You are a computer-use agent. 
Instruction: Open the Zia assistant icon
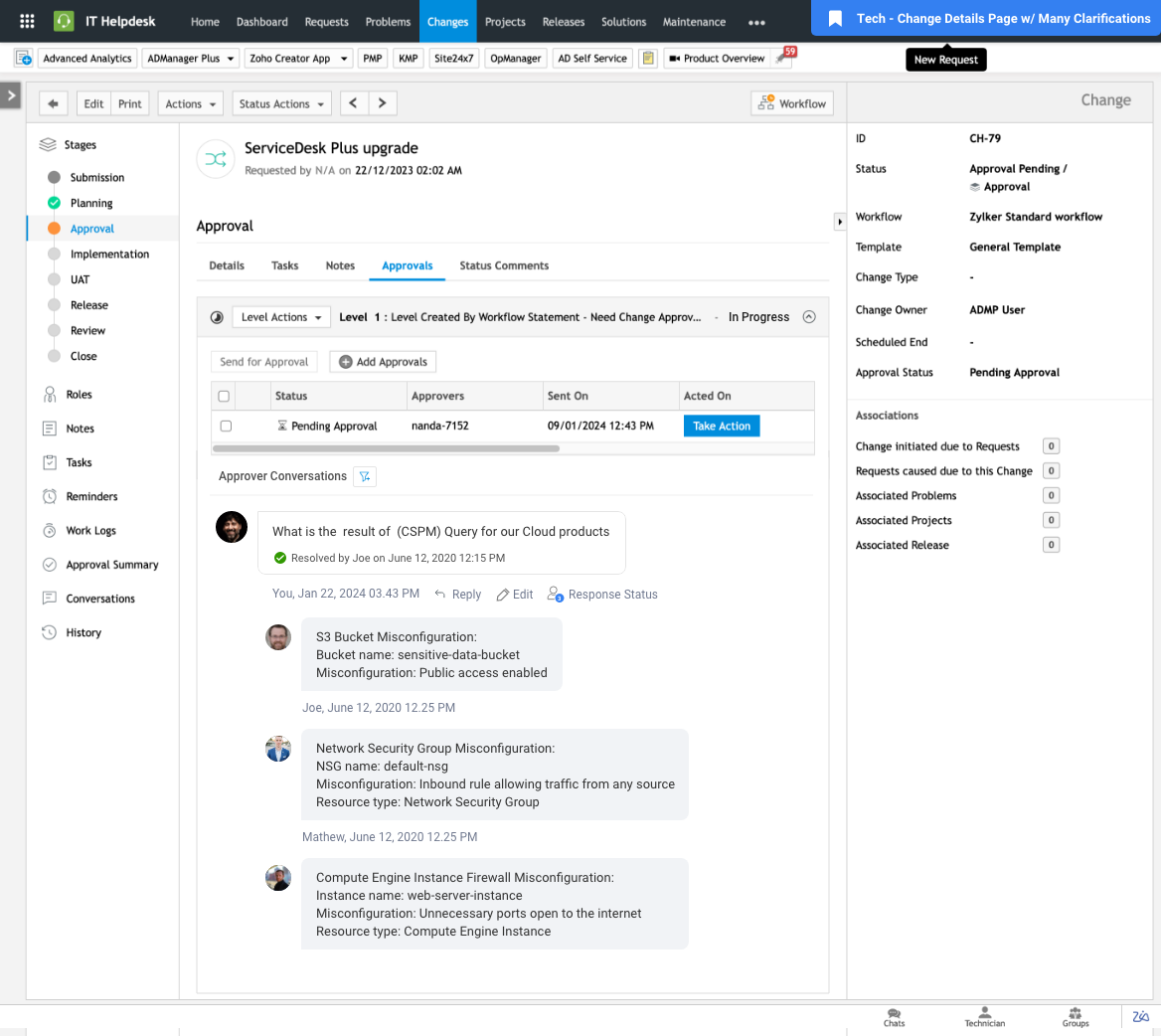tap(1140, 1016)
